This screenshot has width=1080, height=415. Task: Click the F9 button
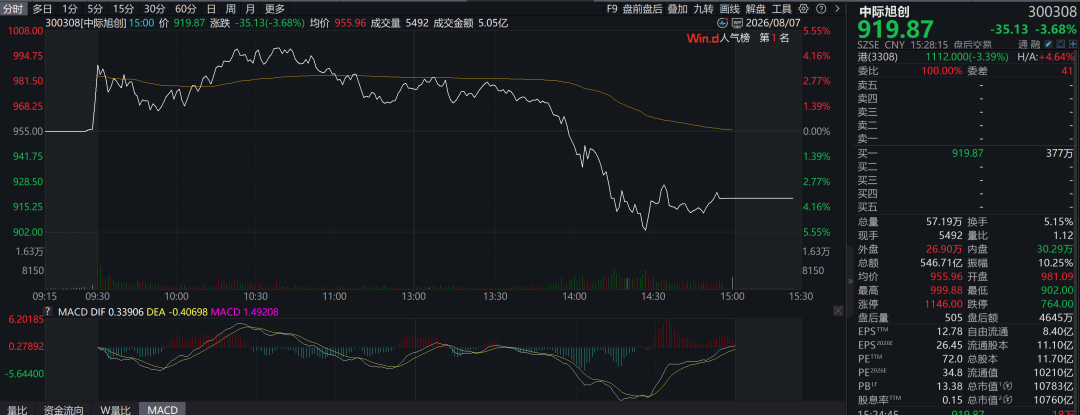[612, 9]
